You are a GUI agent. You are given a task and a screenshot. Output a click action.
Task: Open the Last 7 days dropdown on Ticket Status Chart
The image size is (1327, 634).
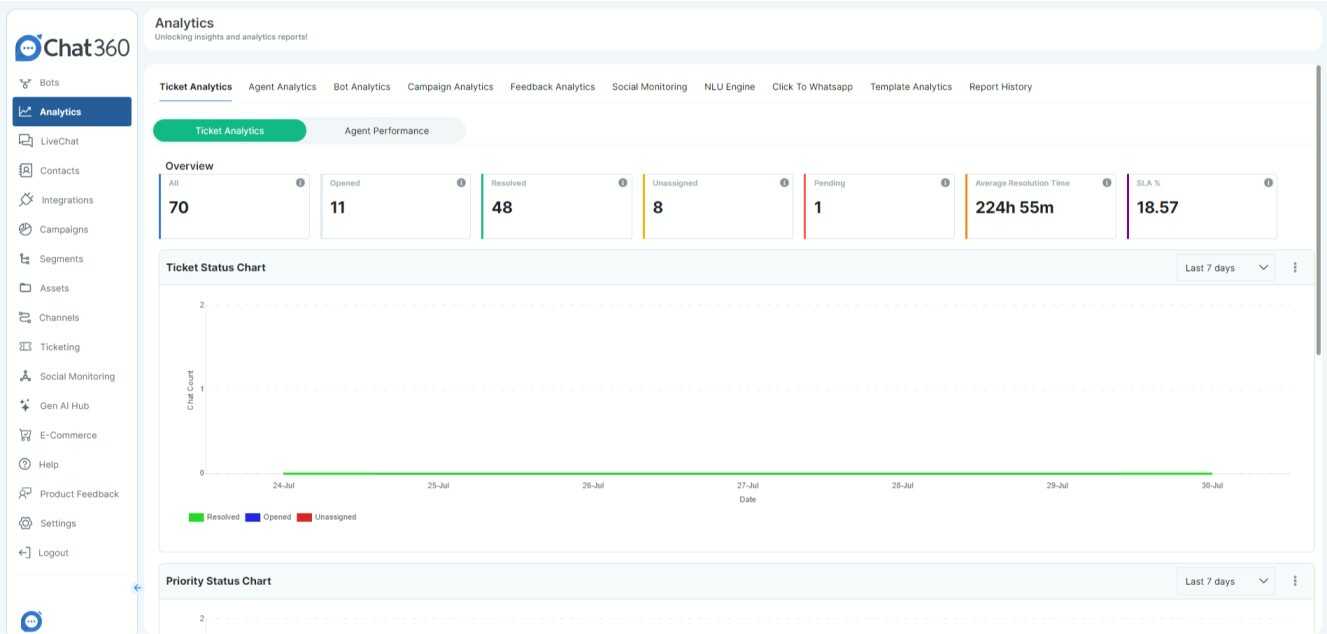tap(1222, 267)
